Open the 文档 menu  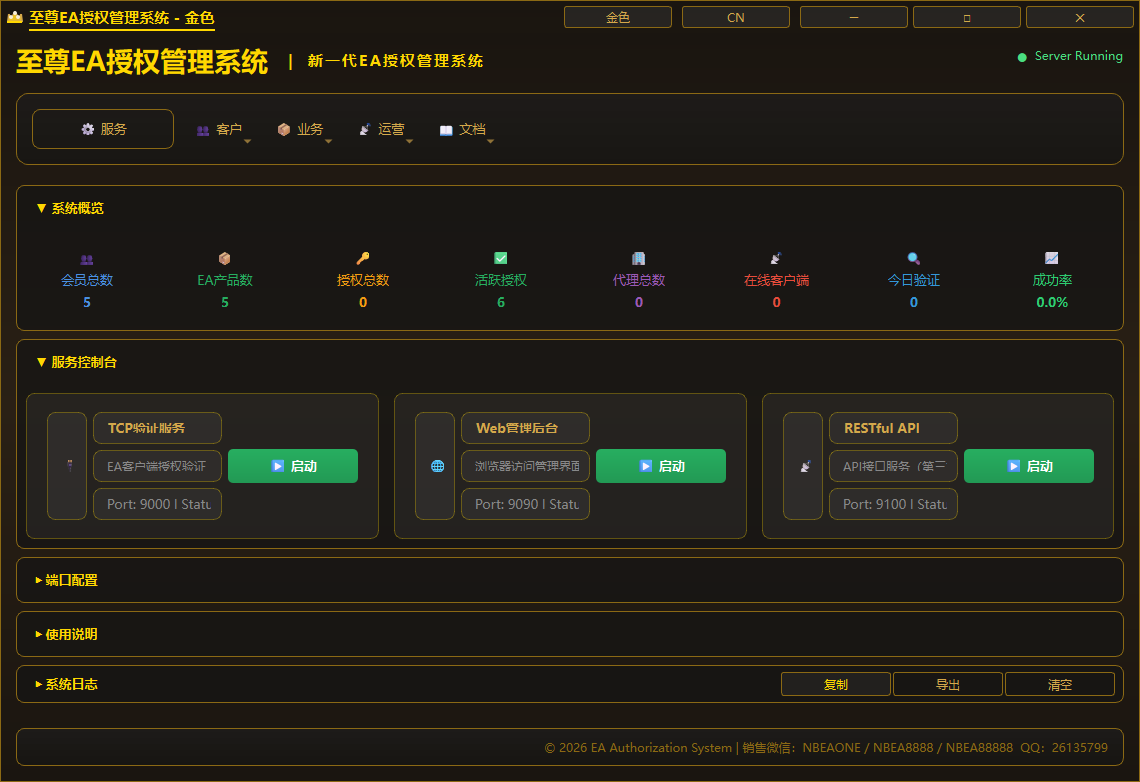[x=465, y=129]
